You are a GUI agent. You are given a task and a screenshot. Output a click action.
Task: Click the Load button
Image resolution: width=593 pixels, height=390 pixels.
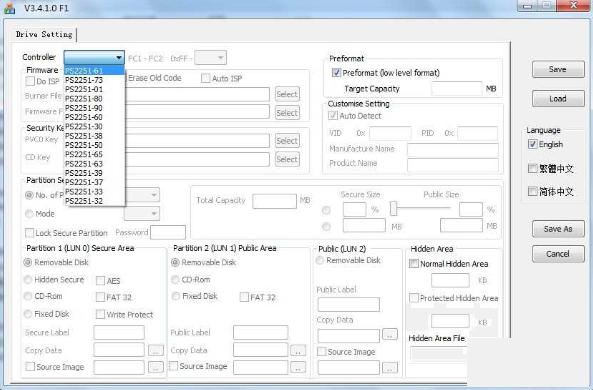point(558,99)
